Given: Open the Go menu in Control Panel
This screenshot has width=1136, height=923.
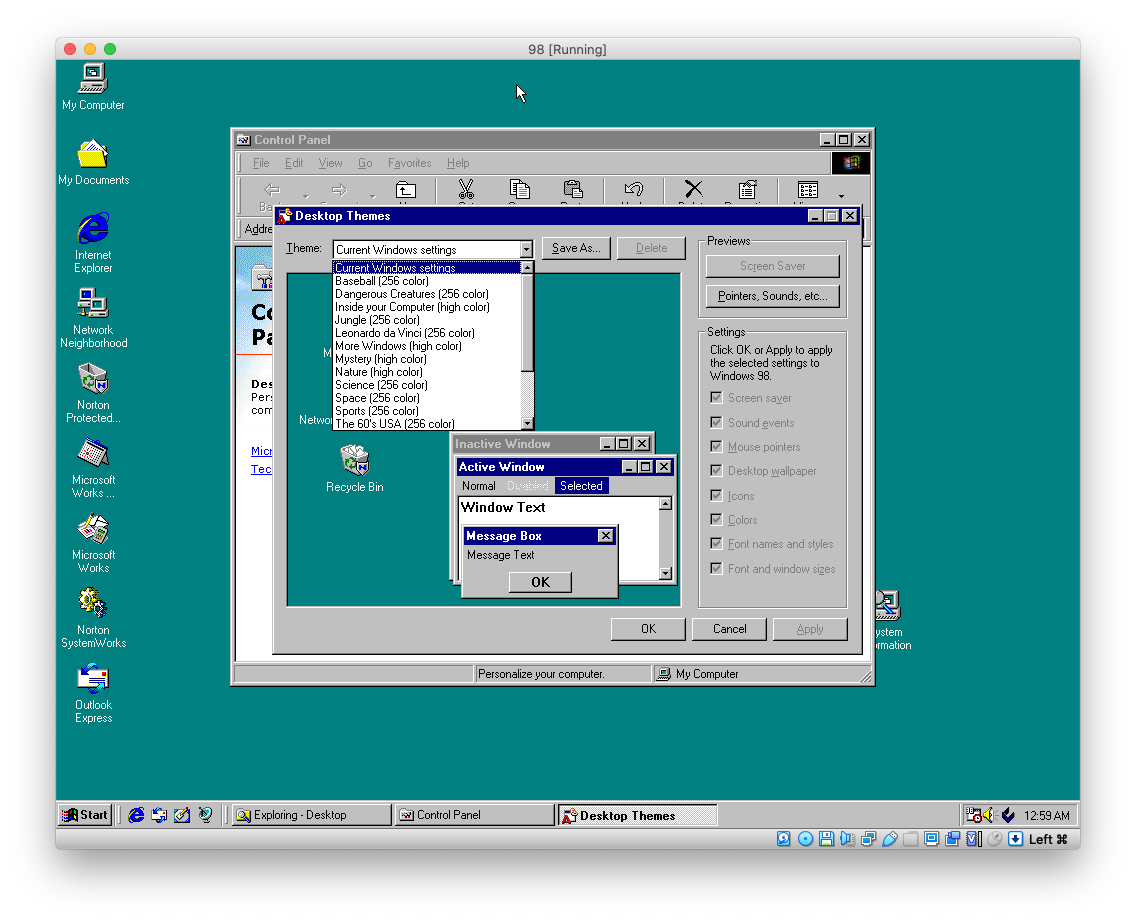Looking at the screenshot, I should (x=365, y=163).
